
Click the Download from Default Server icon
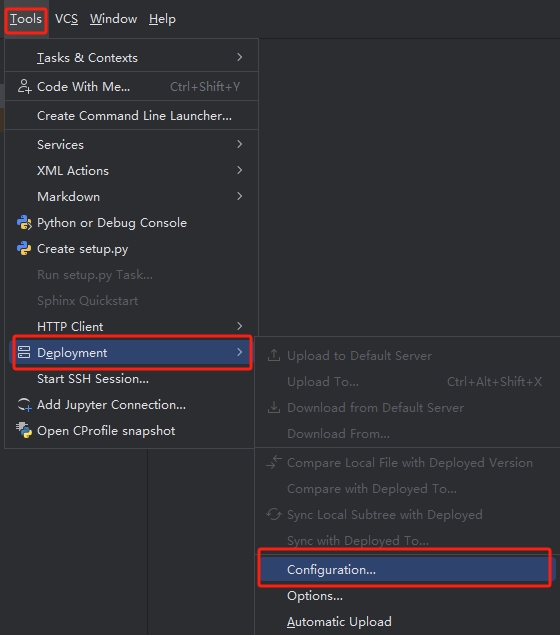tap(274, 407)
